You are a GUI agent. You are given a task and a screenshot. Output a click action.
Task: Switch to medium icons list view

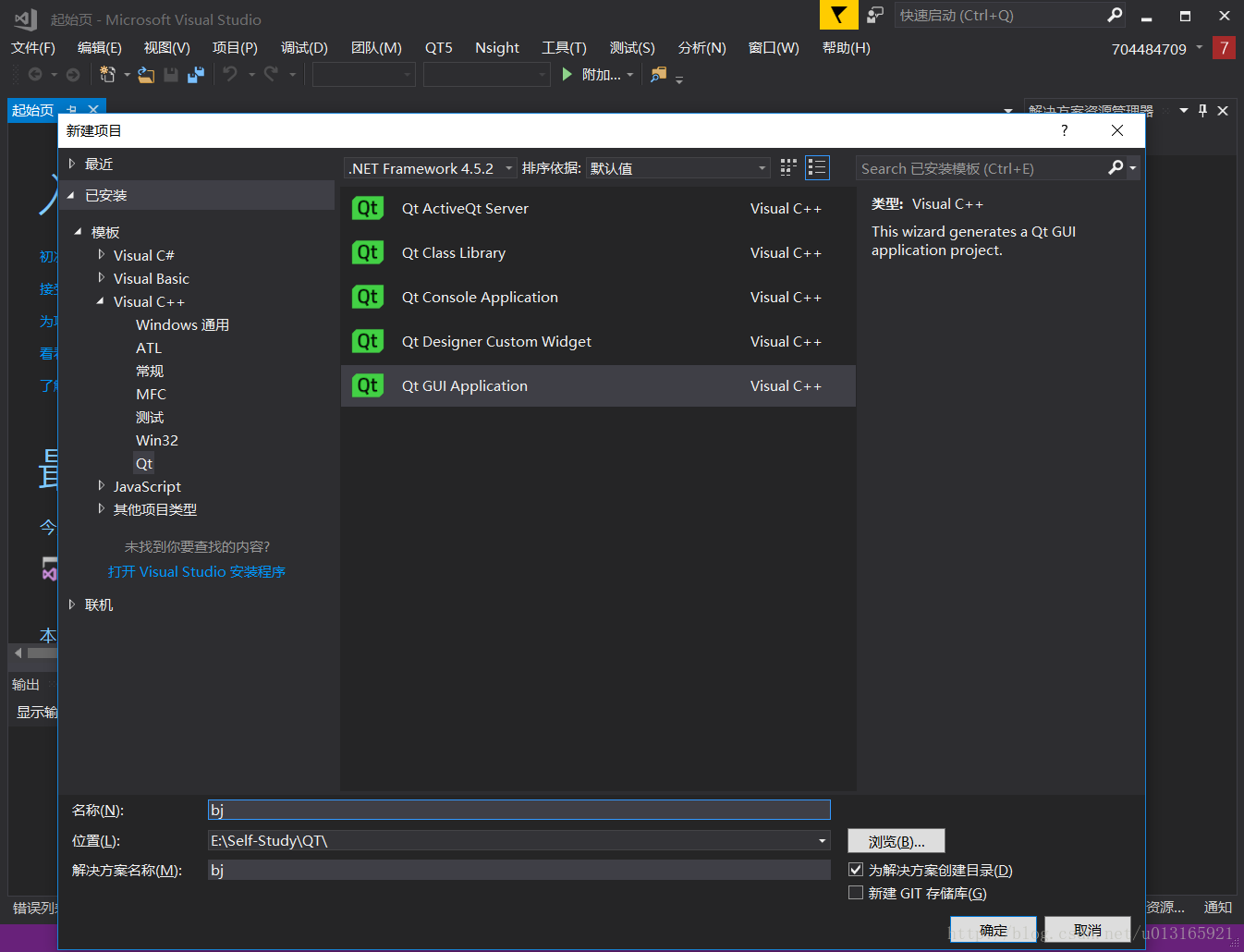817,167
